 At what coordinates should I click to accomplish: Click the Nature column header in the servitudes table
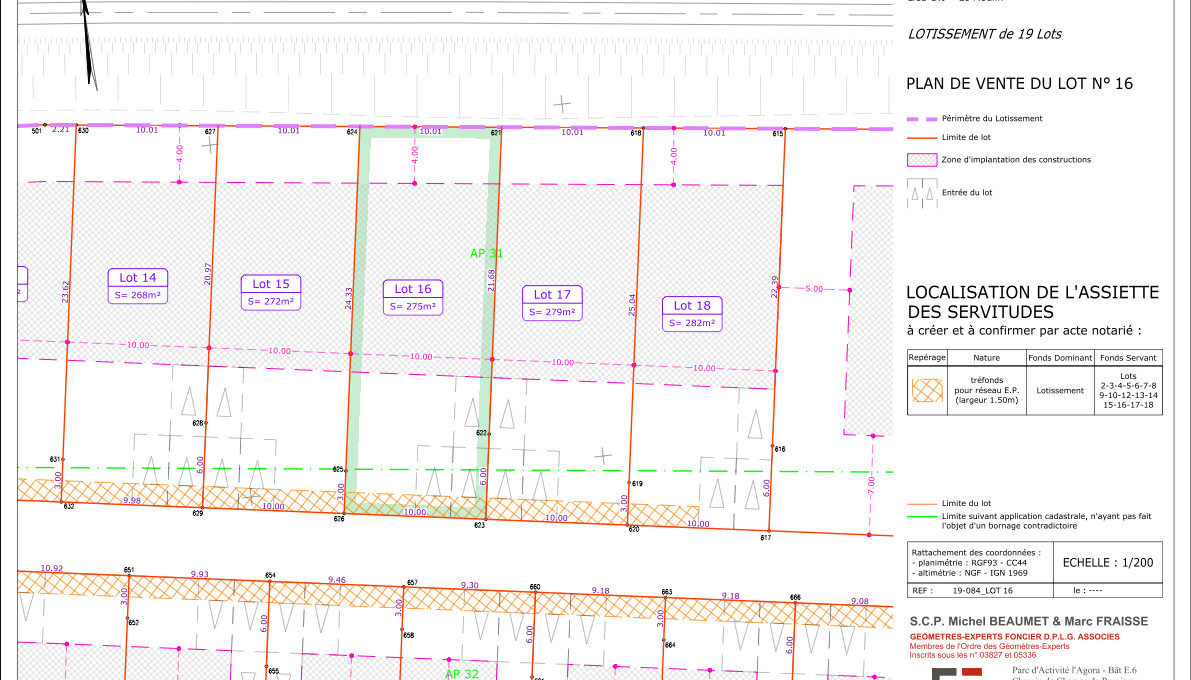click(x=987, y=358)
